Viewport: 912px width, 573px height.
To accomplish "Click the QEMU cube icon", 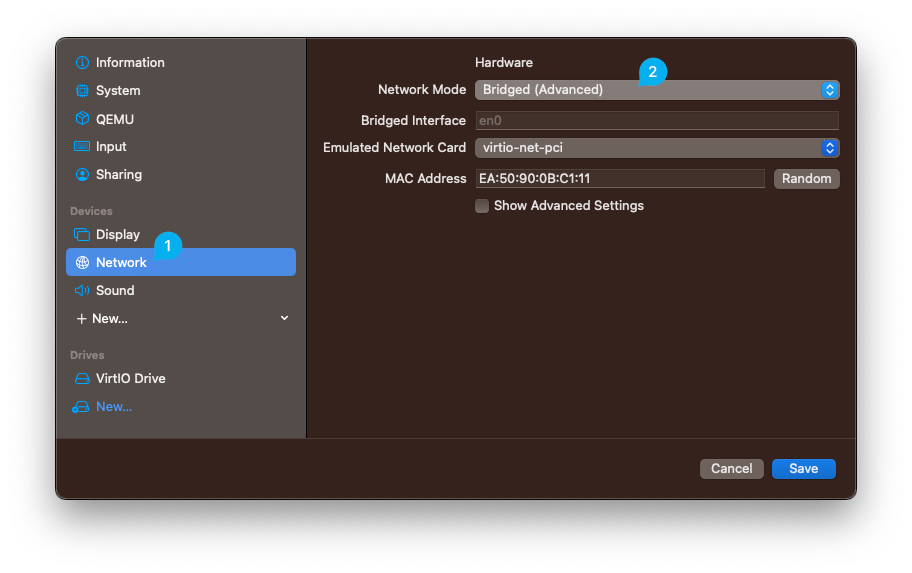I will [x=82, y=119].
